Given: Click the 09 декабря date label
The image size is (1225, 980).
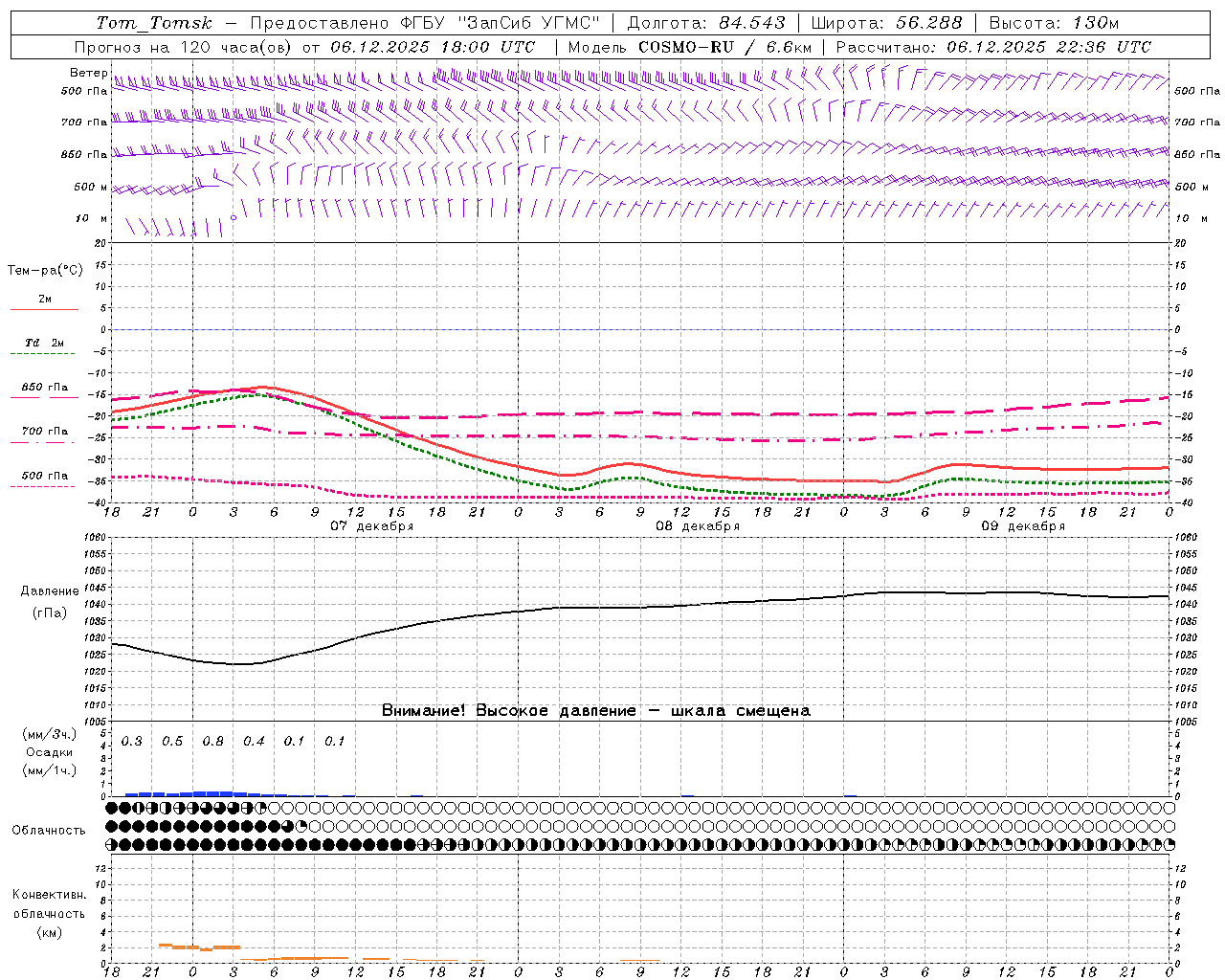Looking at the screenshot, I should (x=1023, y=526).
